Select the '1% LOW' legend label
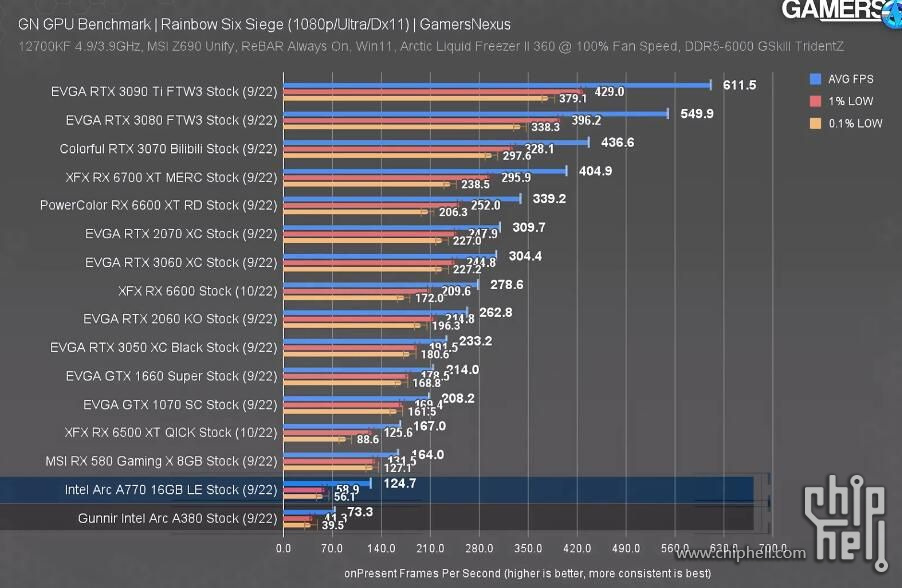This screenshot has height=588, width=902. pyautogui.click(x=851, y=101)
